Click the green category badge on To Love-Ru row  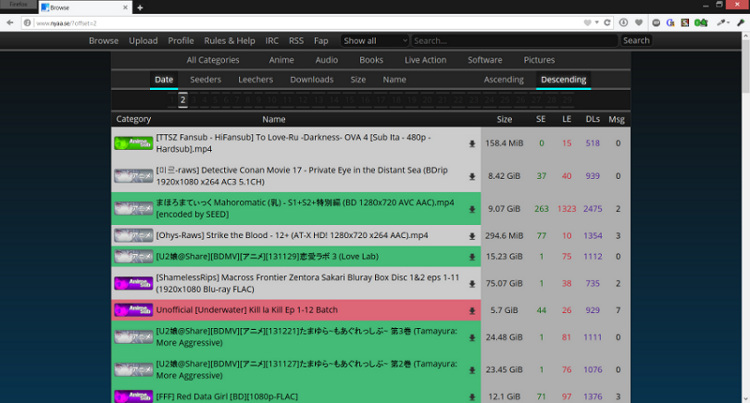click(133, 143)
